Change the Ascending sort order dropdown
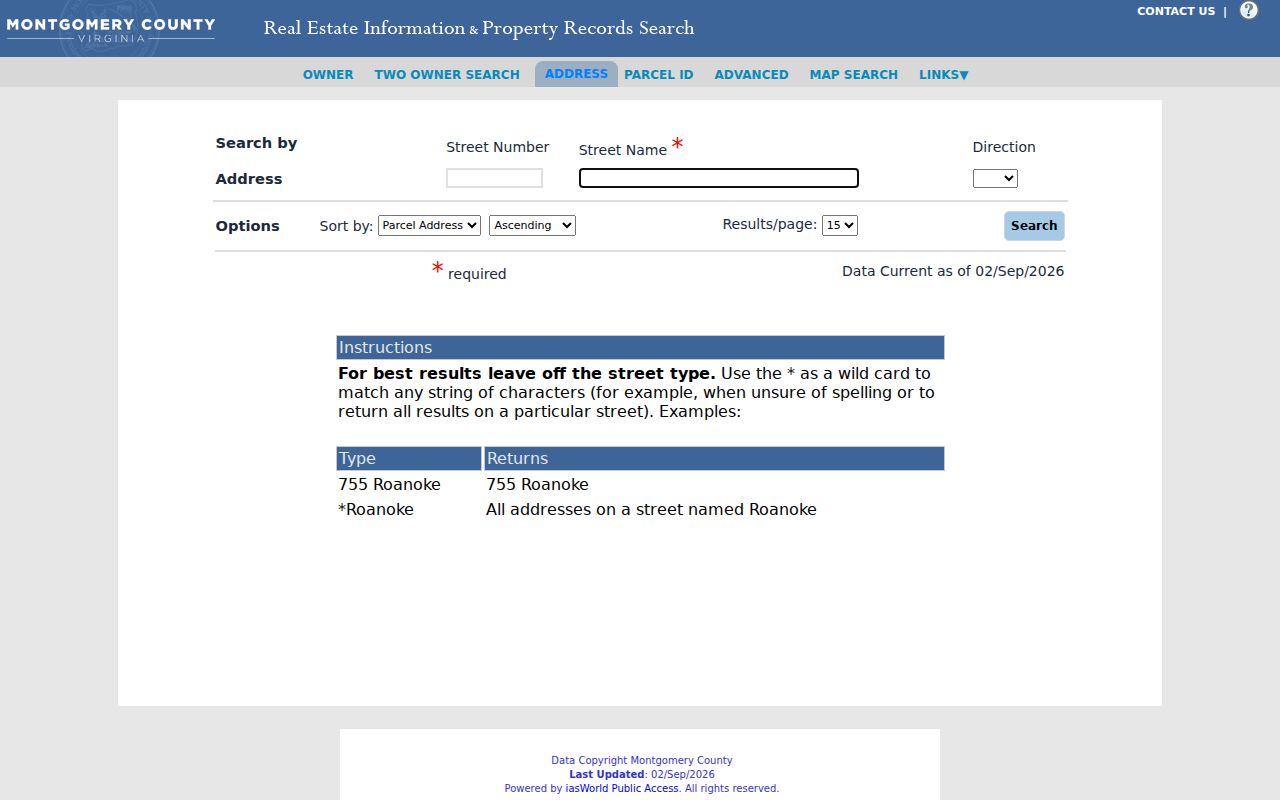1280x800 pixels. point(532,225)
